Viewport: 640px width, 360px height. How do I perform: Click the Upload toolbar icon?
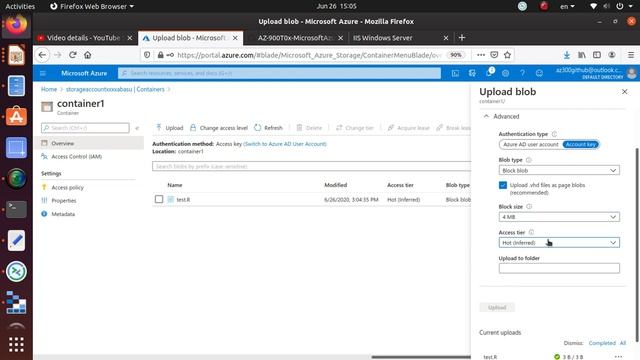[159, 128]
